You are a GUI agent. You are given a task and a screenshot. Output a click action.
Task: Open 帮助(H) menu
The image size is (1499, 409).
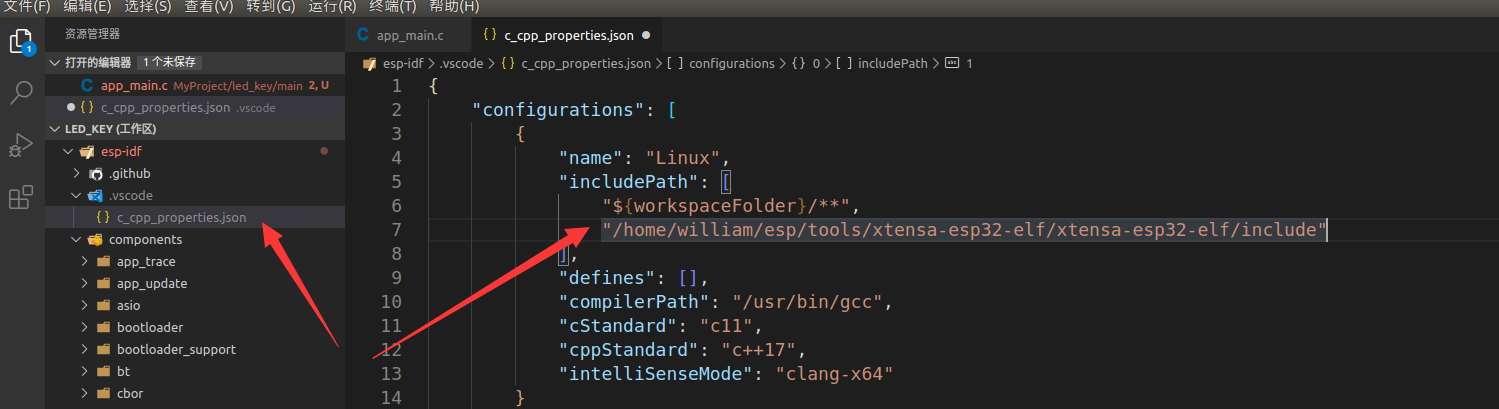454,7
